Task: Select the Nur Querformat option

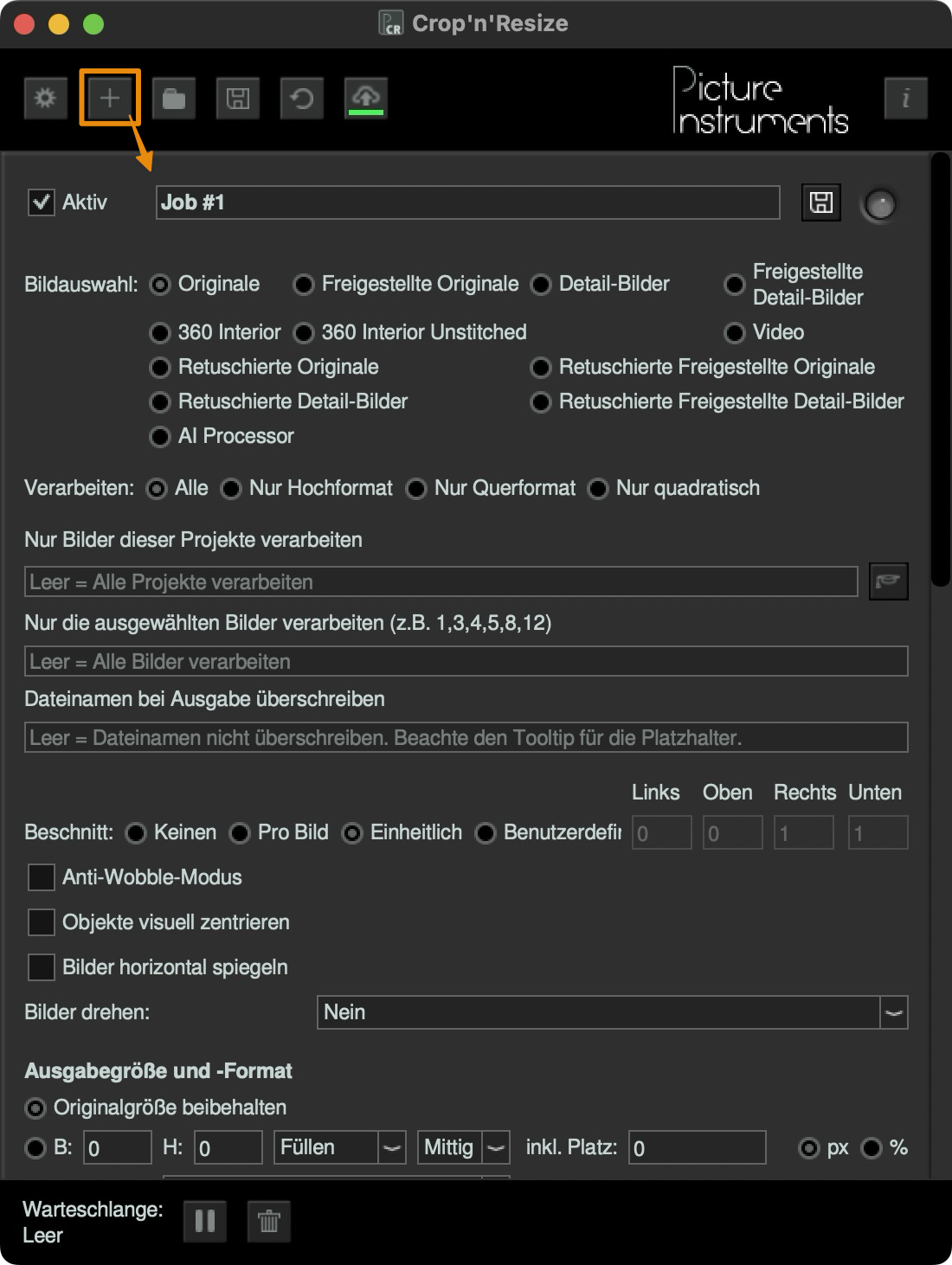Action: coord(416,488)
